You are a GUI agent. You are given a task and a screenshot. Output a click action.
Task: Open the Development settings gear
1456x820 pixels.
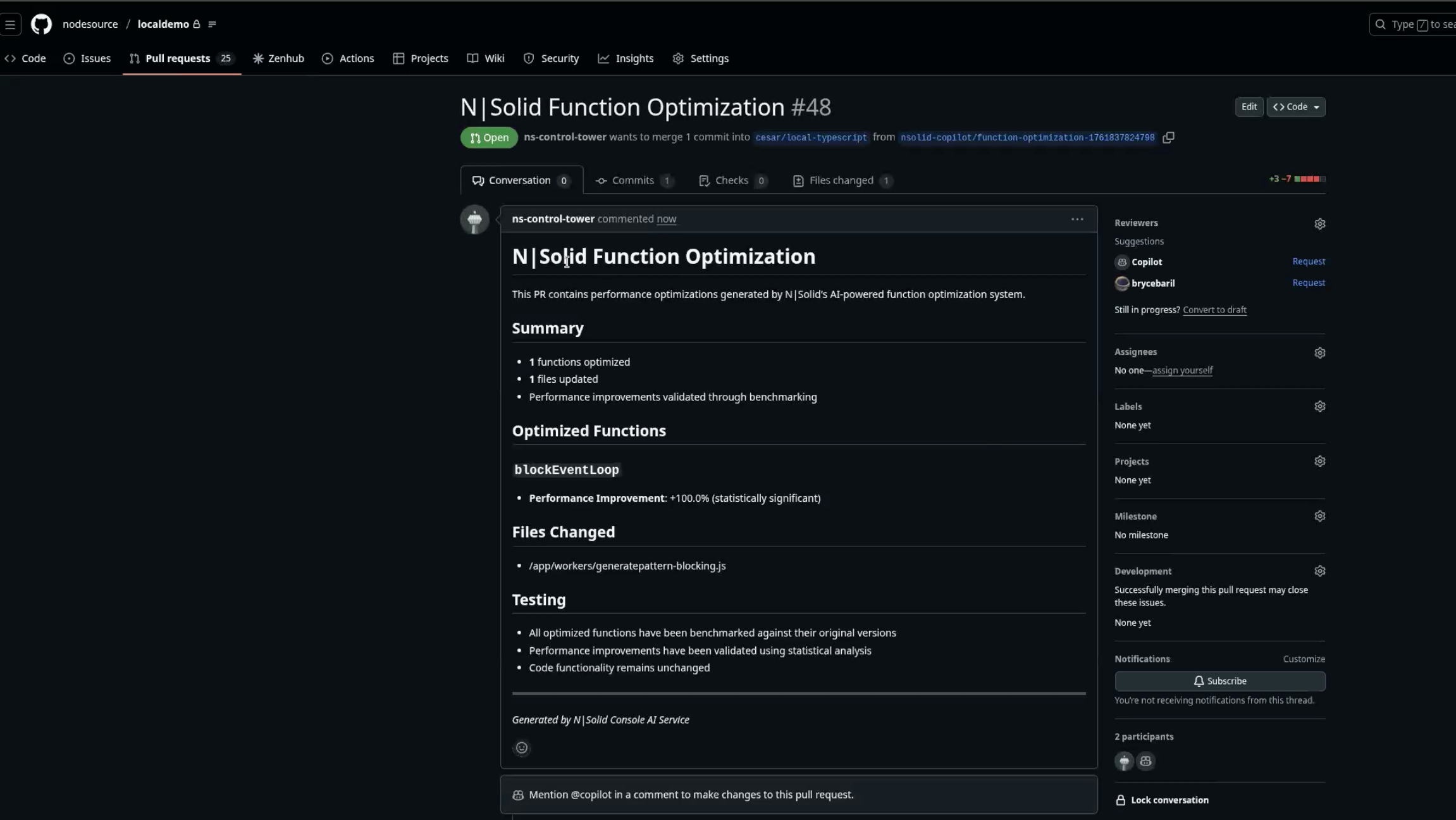point(1320,570)
